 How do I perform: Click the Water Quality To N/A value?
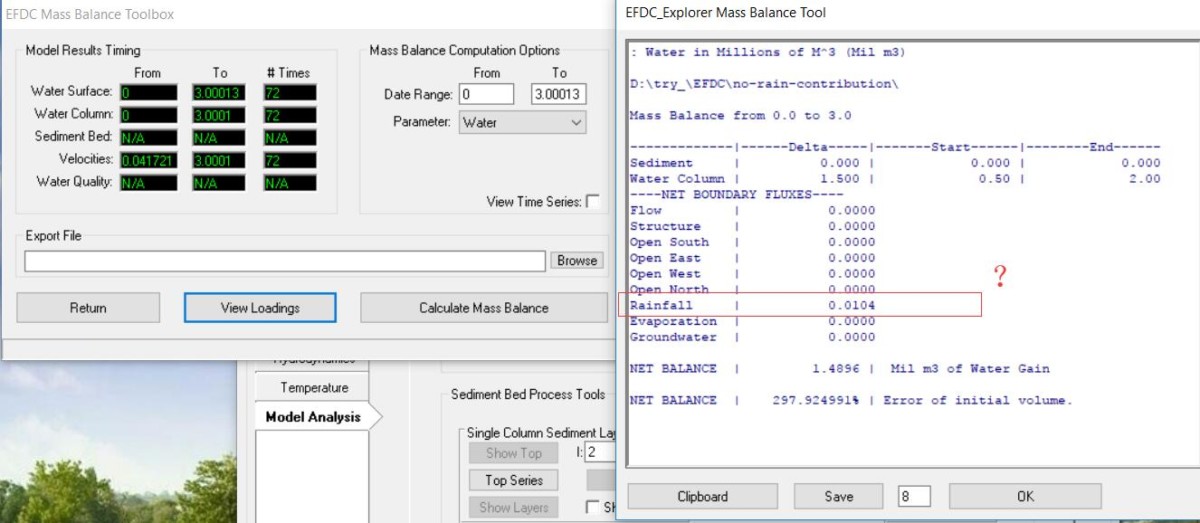(218, 183)
